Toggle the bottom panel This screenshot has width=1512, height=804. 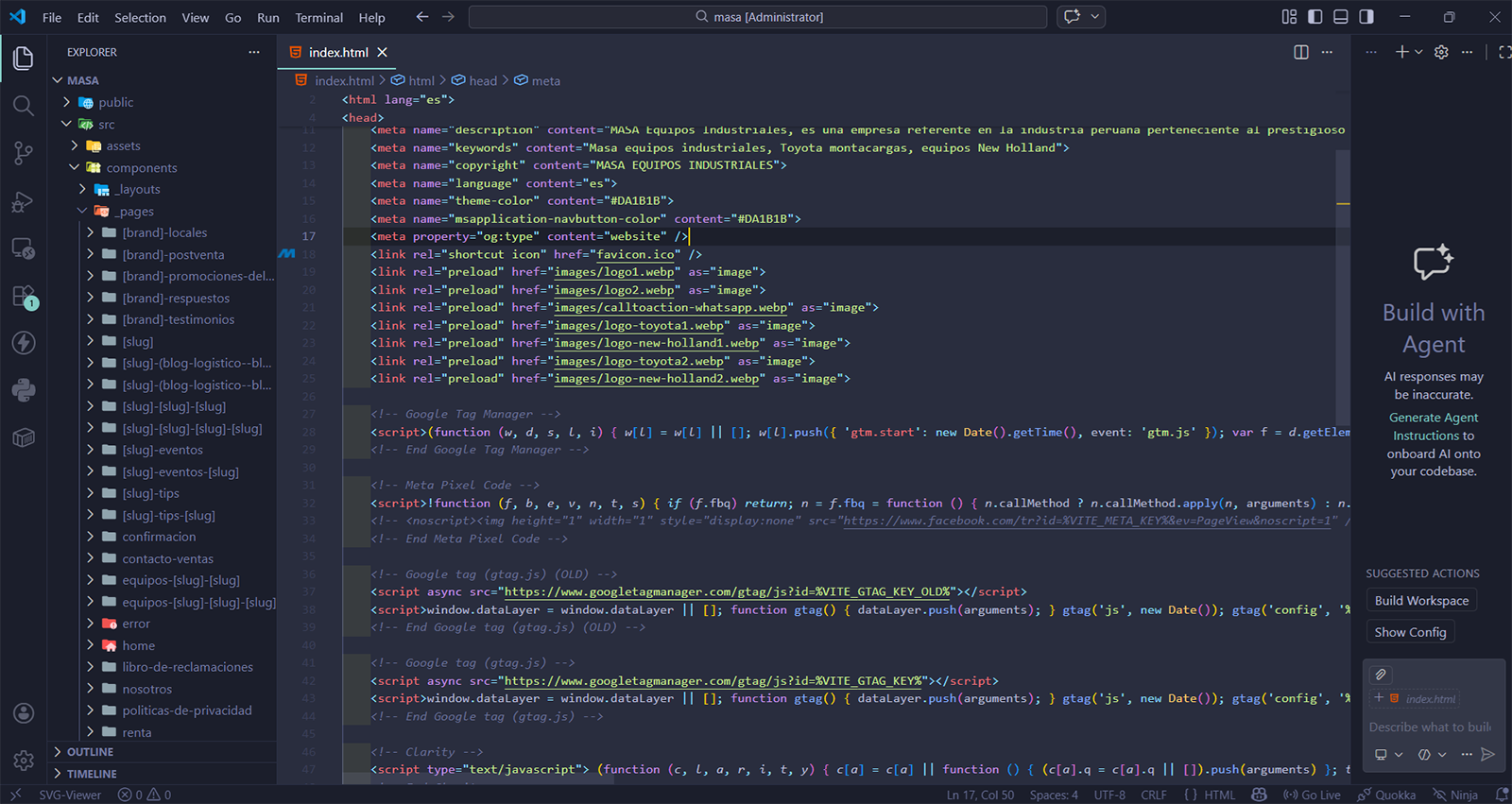tap(1341, 17)
